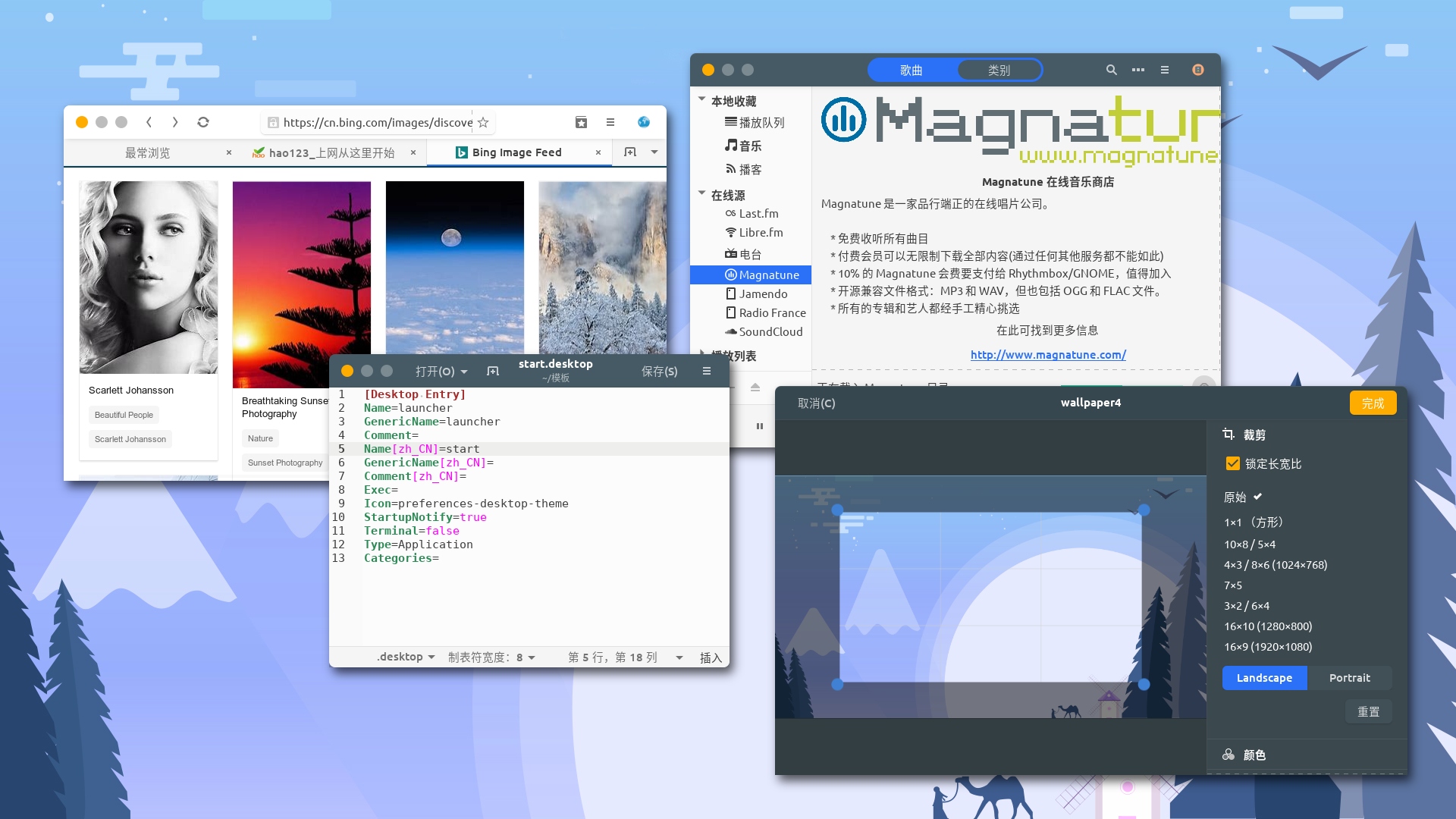
Task: Collapse the 本地收藏 section
Action: pos(702,99)
